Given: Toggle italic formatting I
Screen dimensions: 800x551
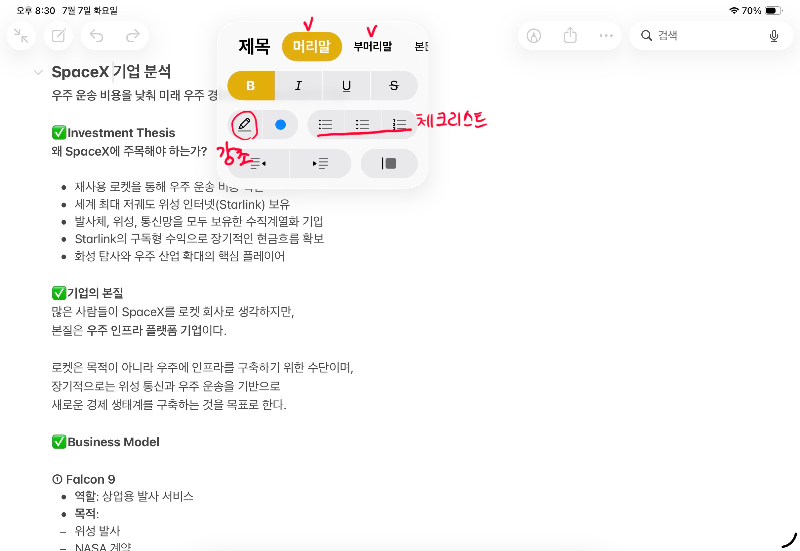Looking at the screenshot, I should (298, 86).
